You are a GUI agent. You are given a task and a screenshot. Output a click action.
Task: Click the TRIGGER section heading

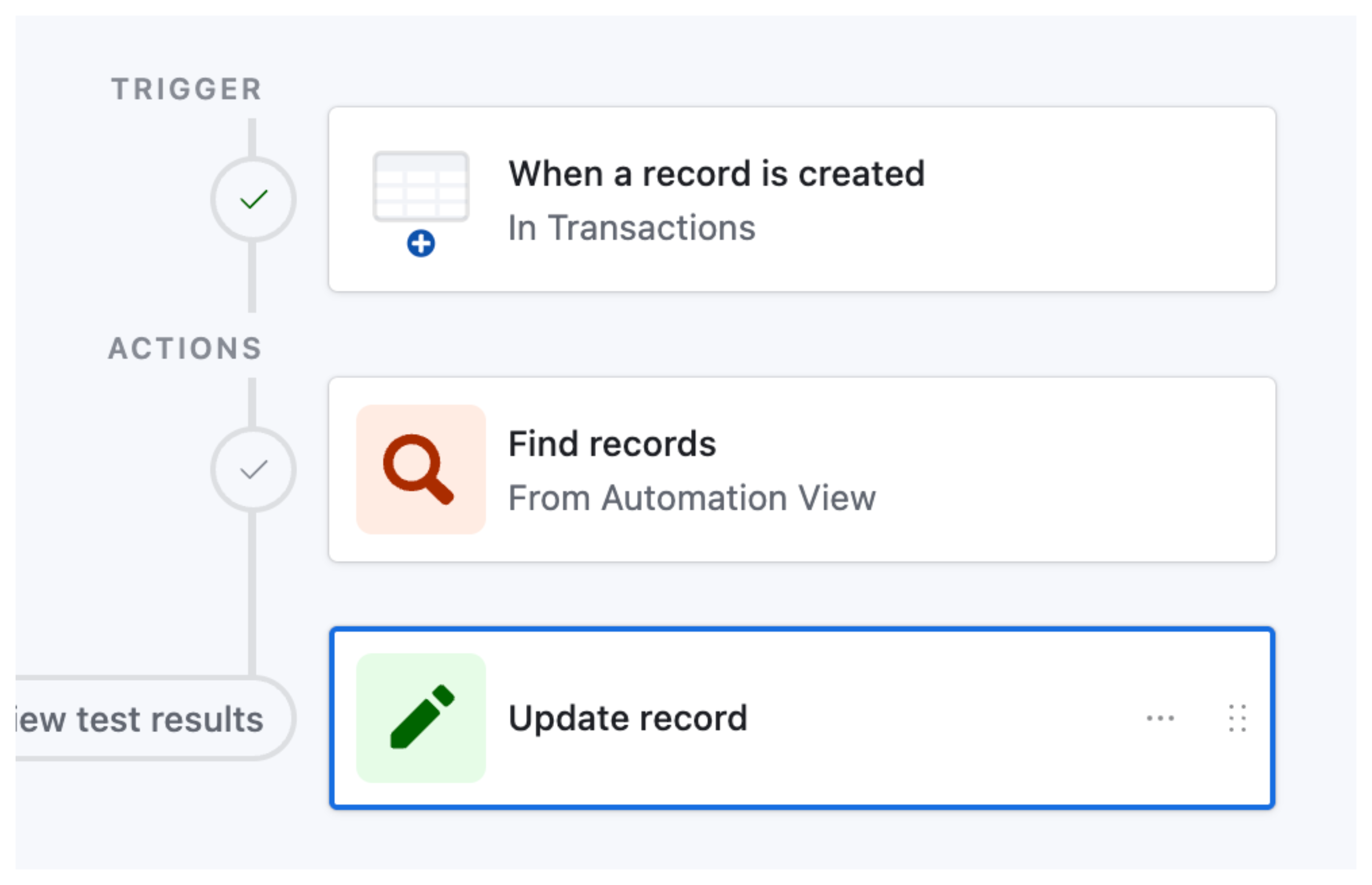[x=186, y=87]
